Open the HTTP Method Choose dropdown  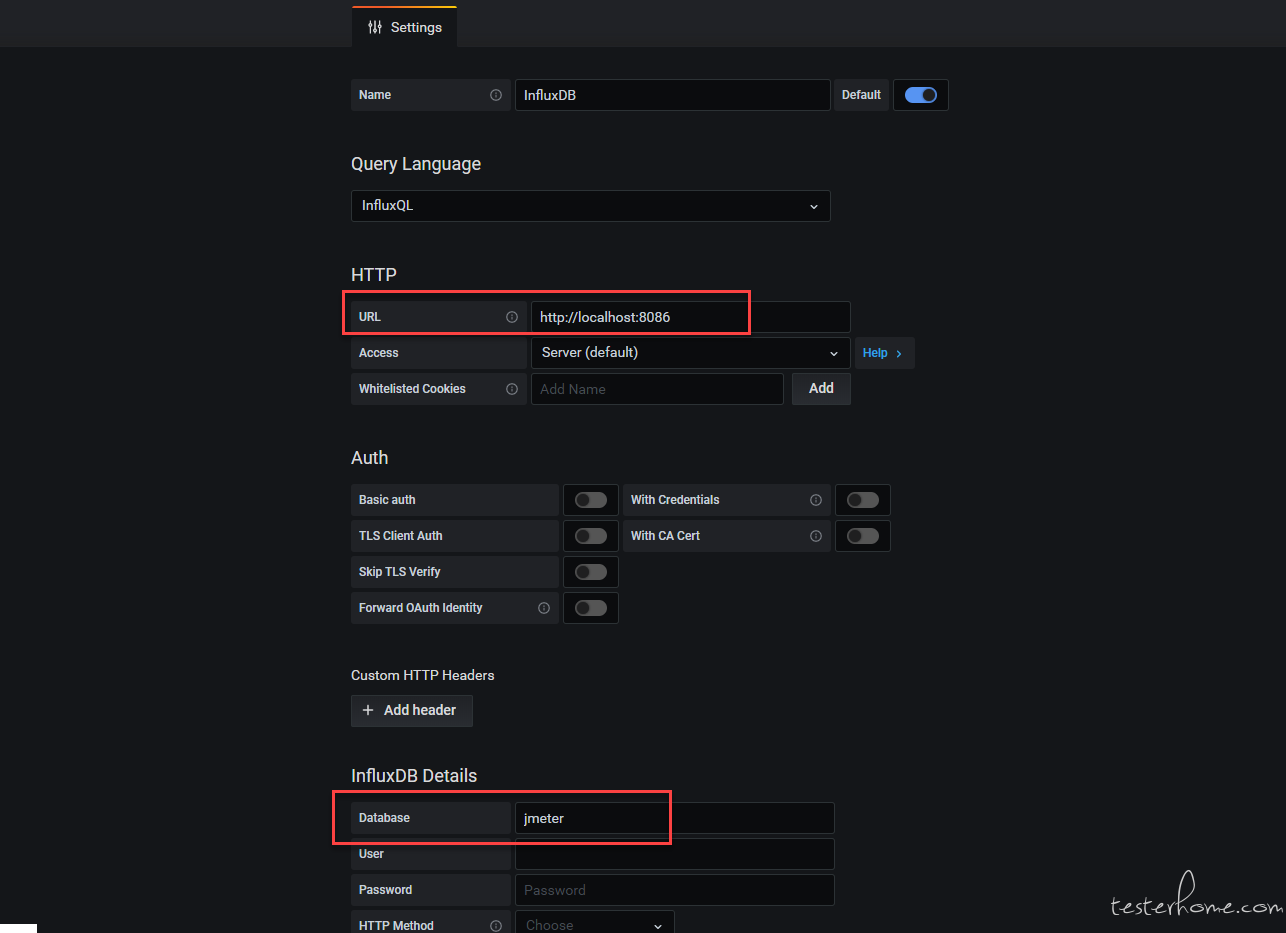pos(594,923)
